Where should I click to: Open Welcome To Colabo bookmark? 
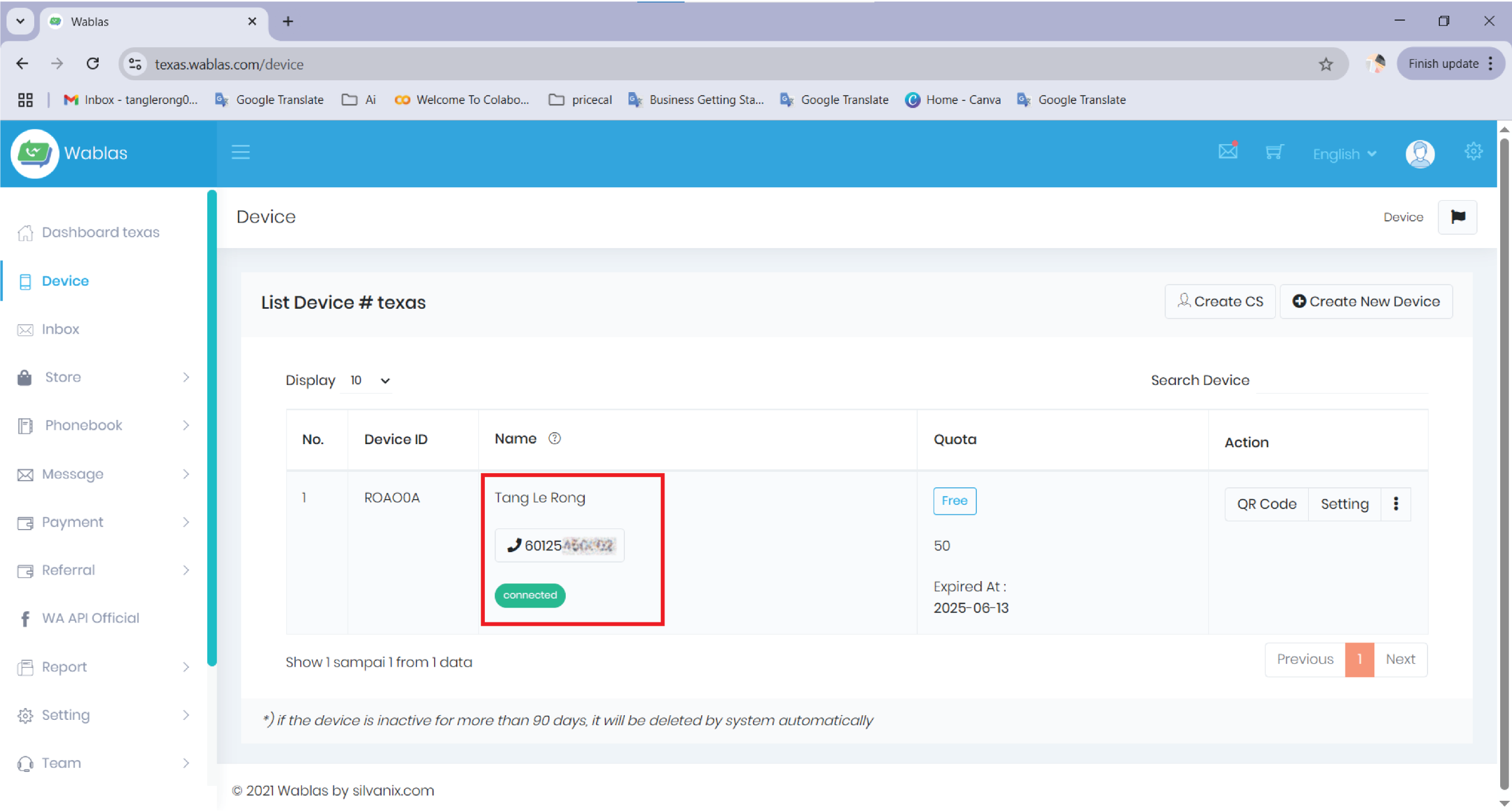pyautogui.click(x=461, y=100)
